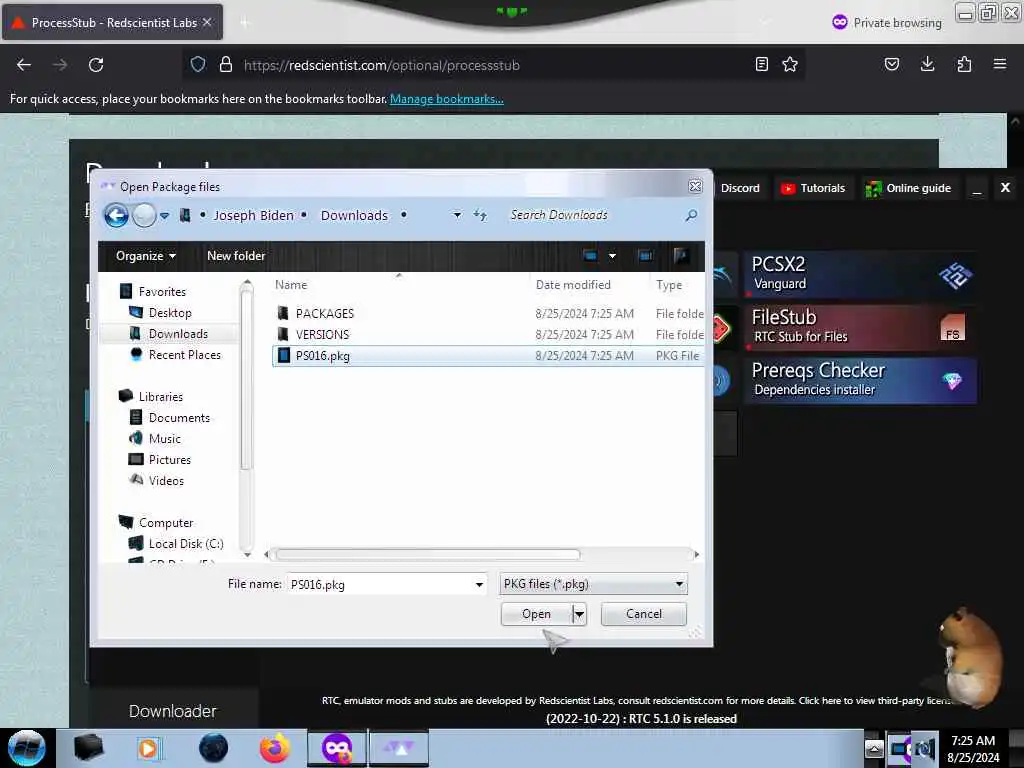Open Firefox downloads panel
This screenshot has width=1024, height=768.
click(x=927, y=65)
